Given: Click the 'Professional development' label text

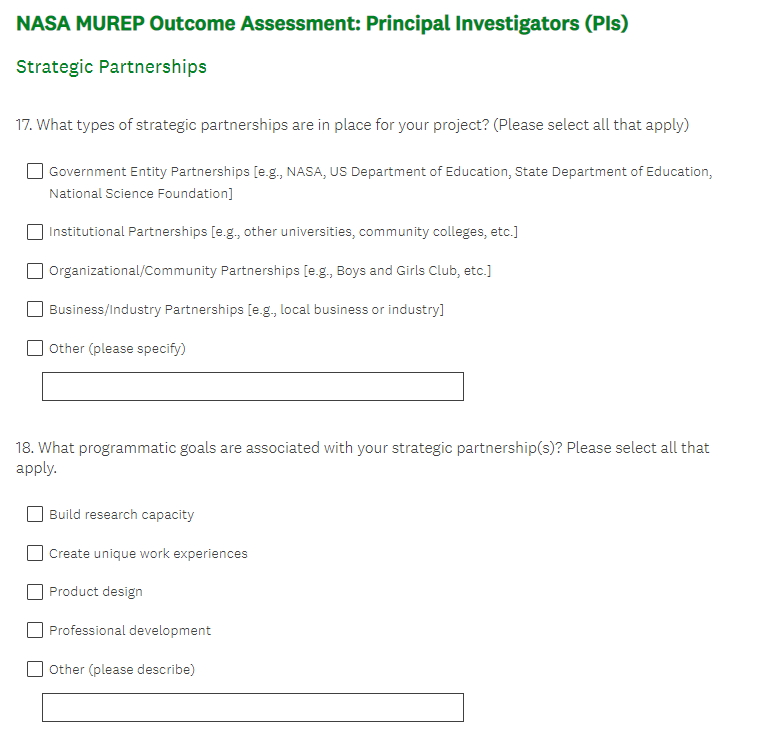Looking at the screenshot, I should (130, 631).
